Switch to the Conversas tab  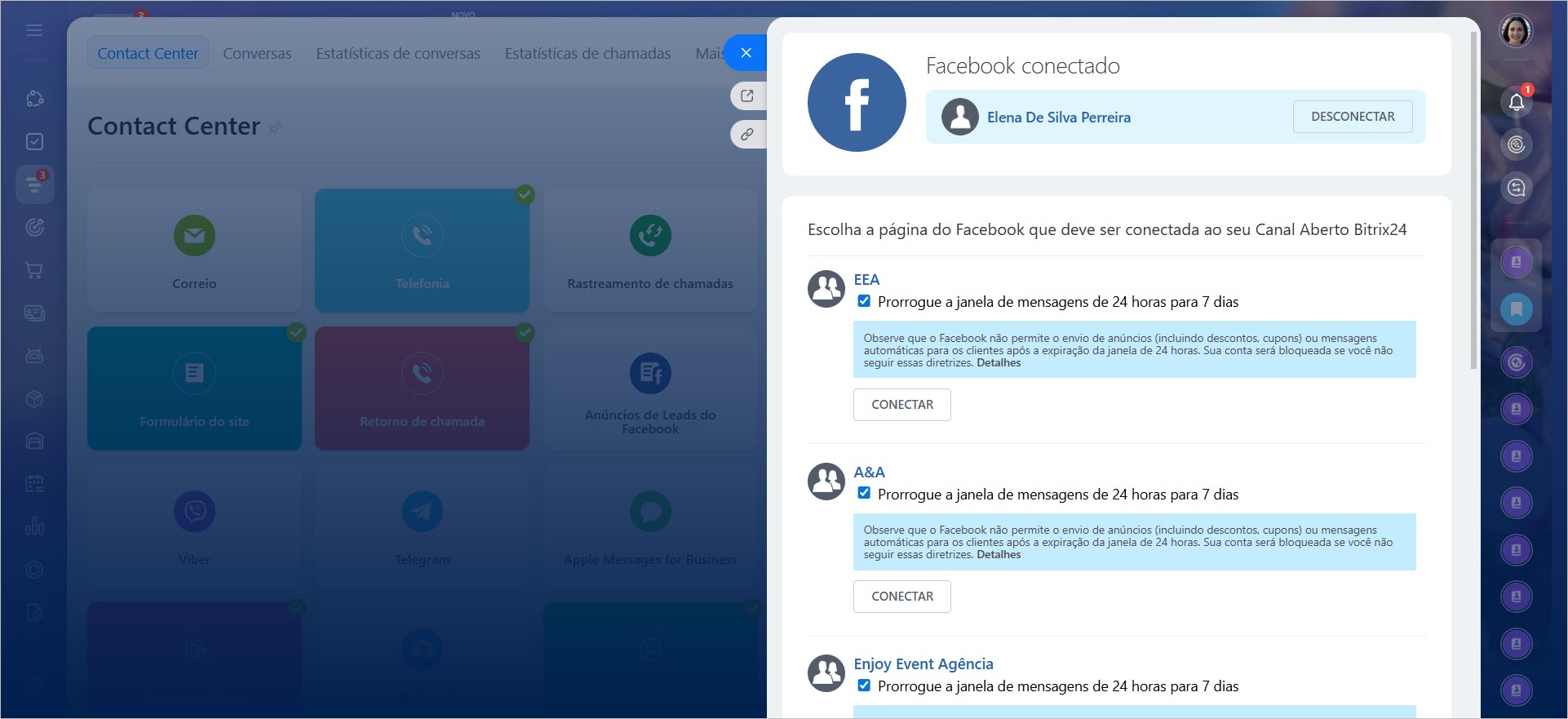(257, 53)
